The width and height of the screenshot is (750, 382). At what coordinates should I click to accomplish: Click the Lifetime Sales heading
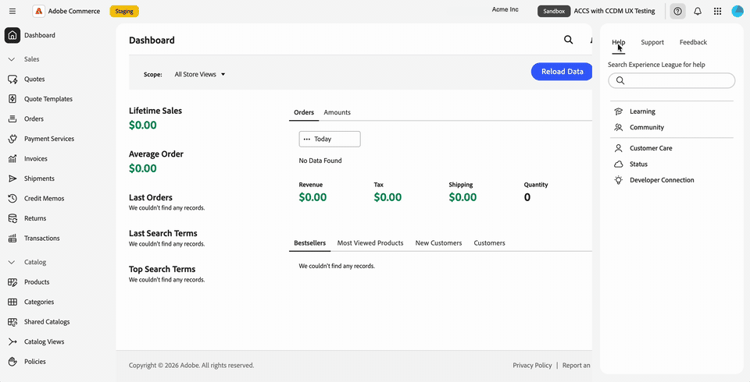click(155, 110)
